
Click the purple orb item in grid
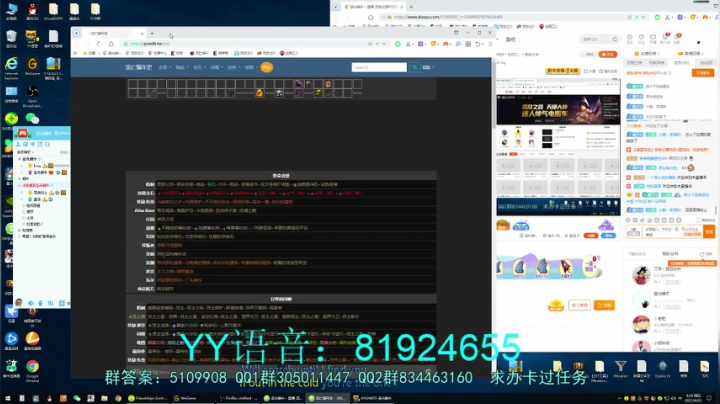point(299,84)
